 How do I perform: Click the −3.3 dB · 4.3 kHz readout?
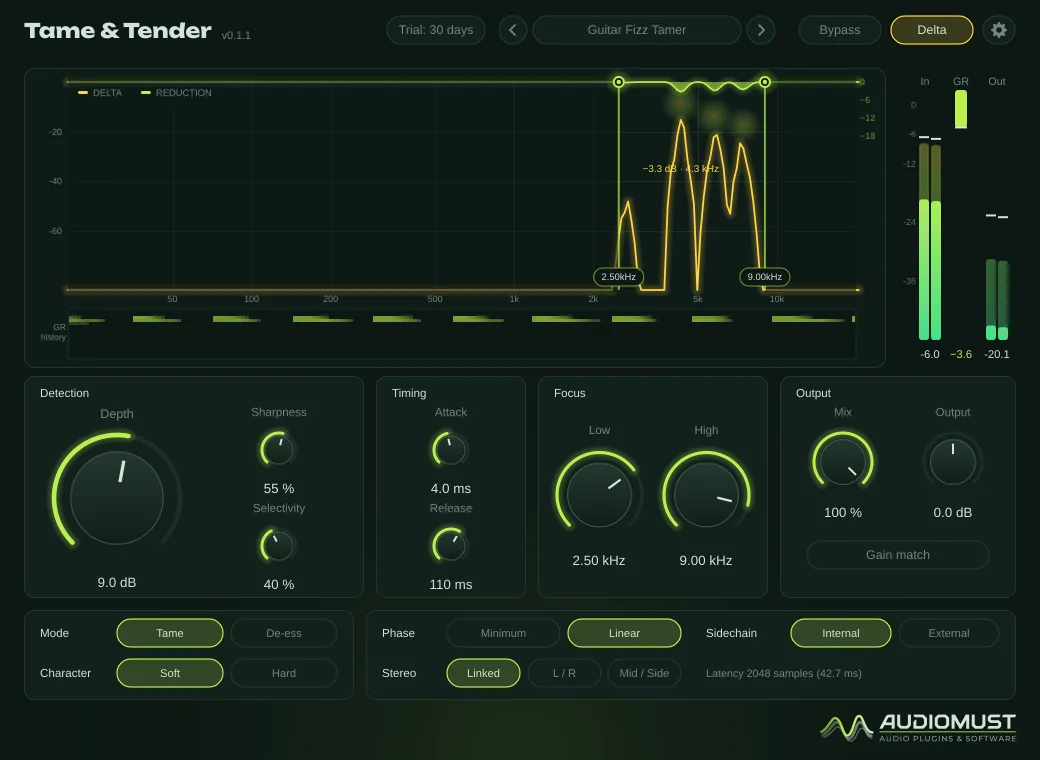681,168
